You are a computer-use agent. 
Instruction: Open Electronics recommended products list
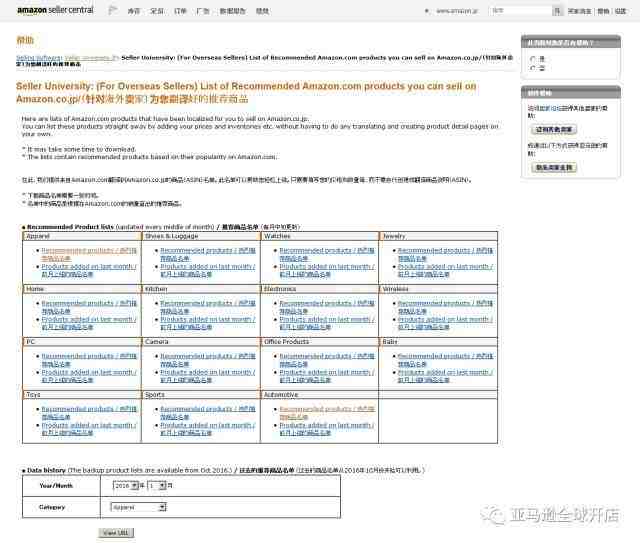pyautogui.click(x=327, y=307)
